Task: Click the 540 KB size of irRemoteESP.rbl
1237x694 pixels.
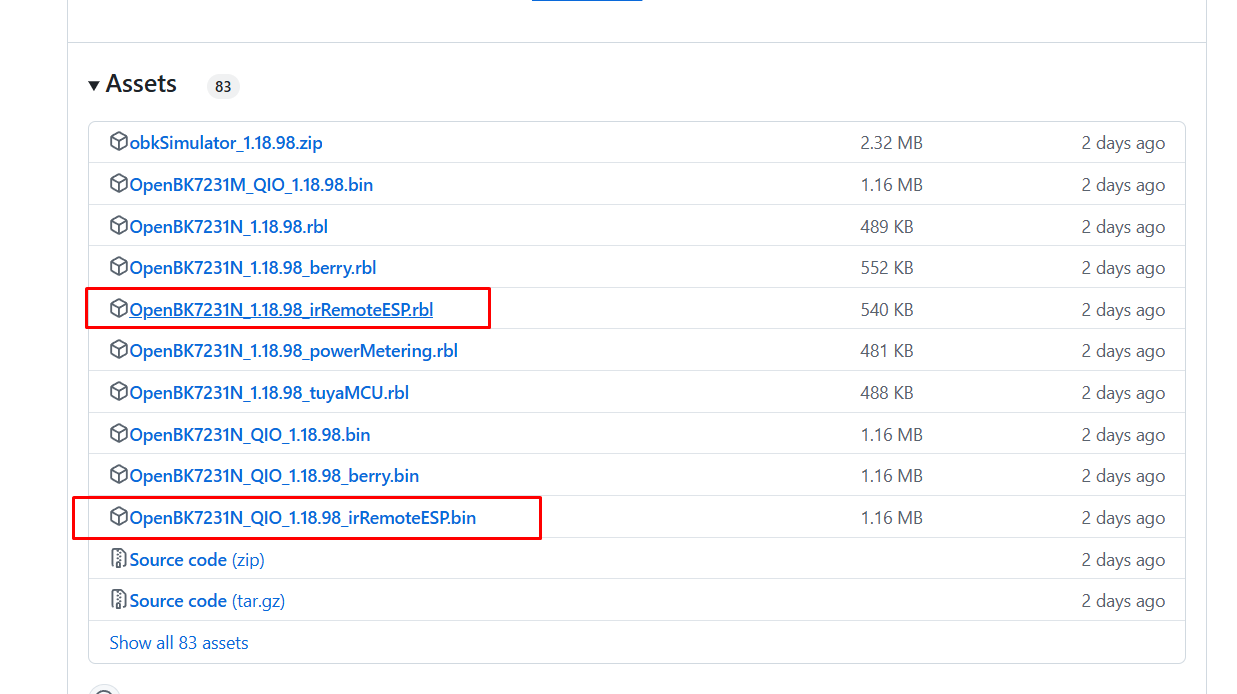Action: (887, 310)
